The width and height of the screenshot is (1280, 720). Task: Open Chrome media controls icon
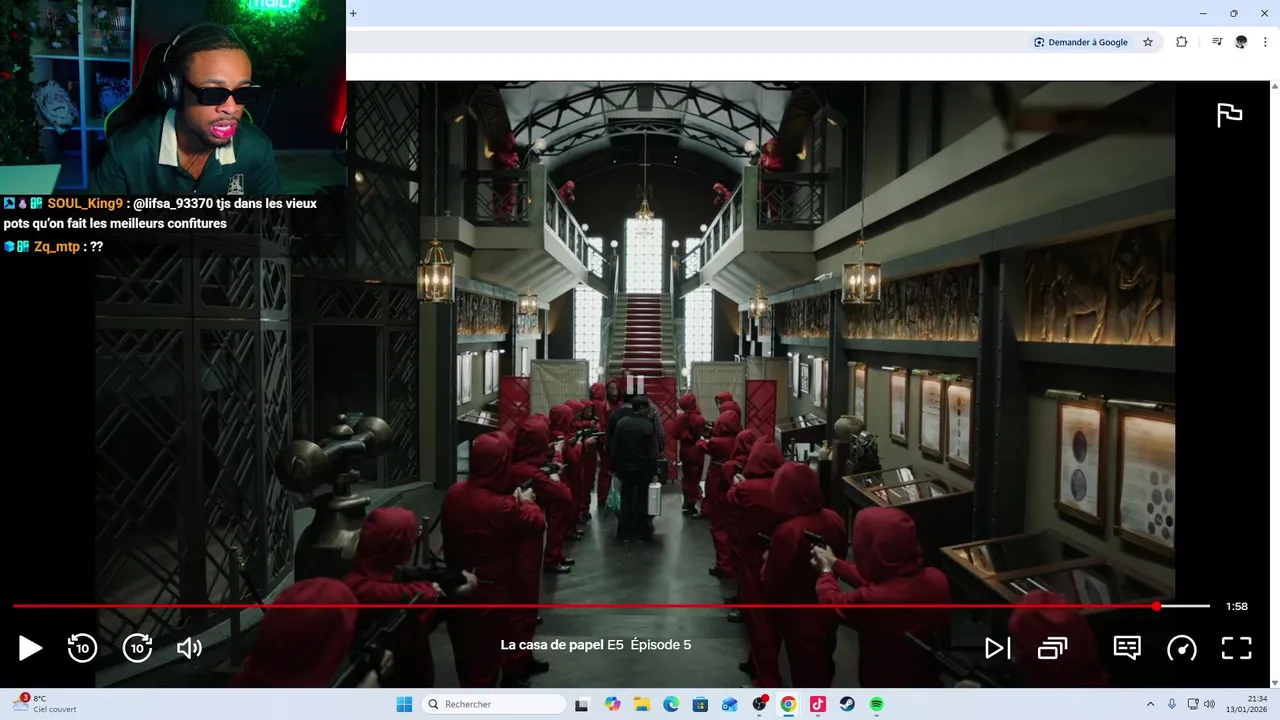pyautogui.click(x=1217, y=42)
